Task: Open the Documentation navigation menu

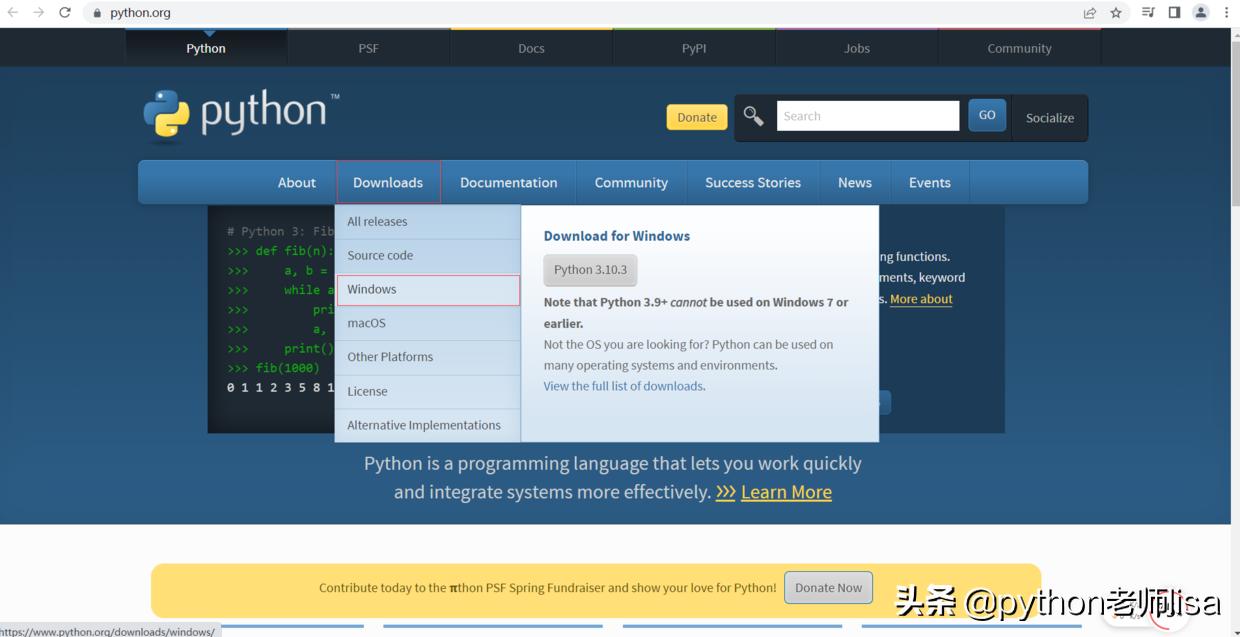Action: (x=509, y=182)
